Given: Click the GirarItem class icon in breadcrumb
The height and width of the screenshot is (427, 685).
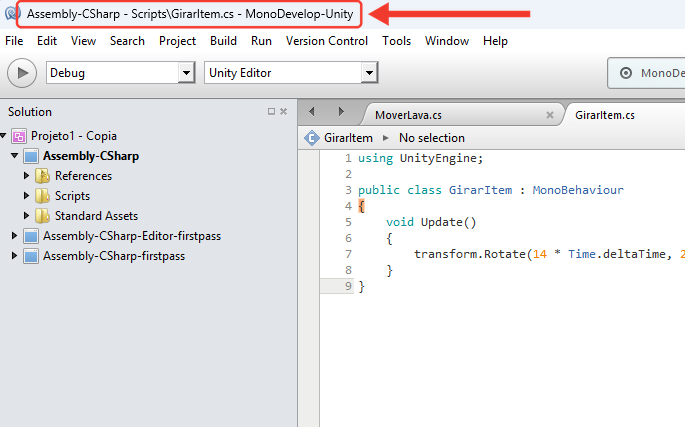Looking at the screenshot, I should (x=312, y=138).
